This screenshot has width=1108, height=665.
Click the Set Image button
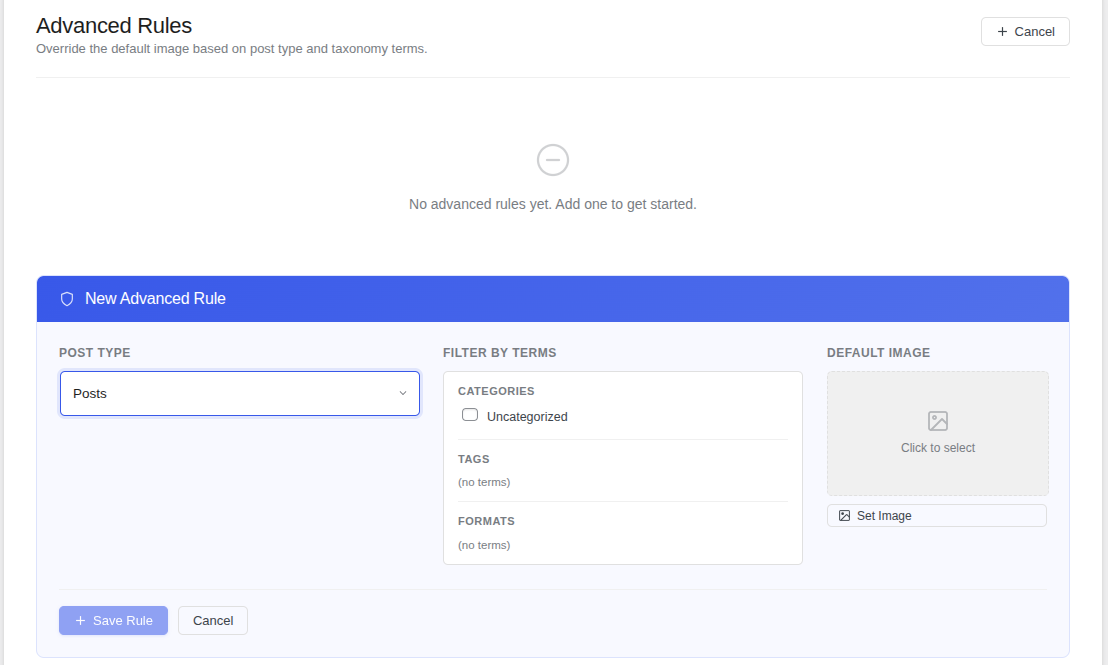coord(936,515)
